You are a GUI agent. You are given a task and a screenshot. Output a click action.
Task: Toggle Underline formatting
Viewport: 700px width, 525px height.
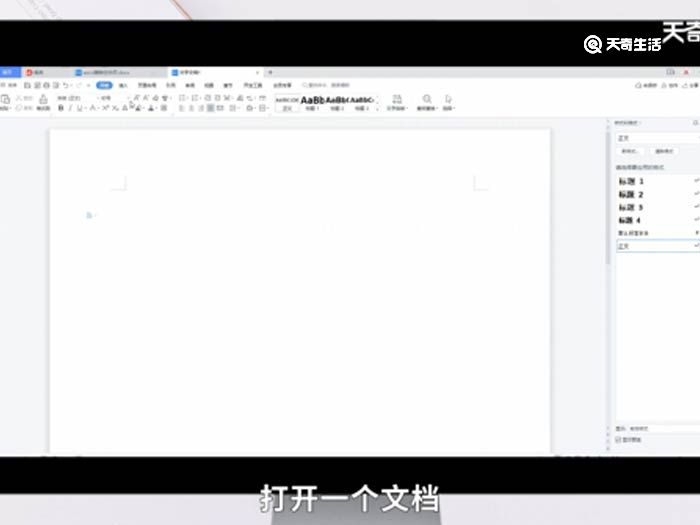point(80,108)
